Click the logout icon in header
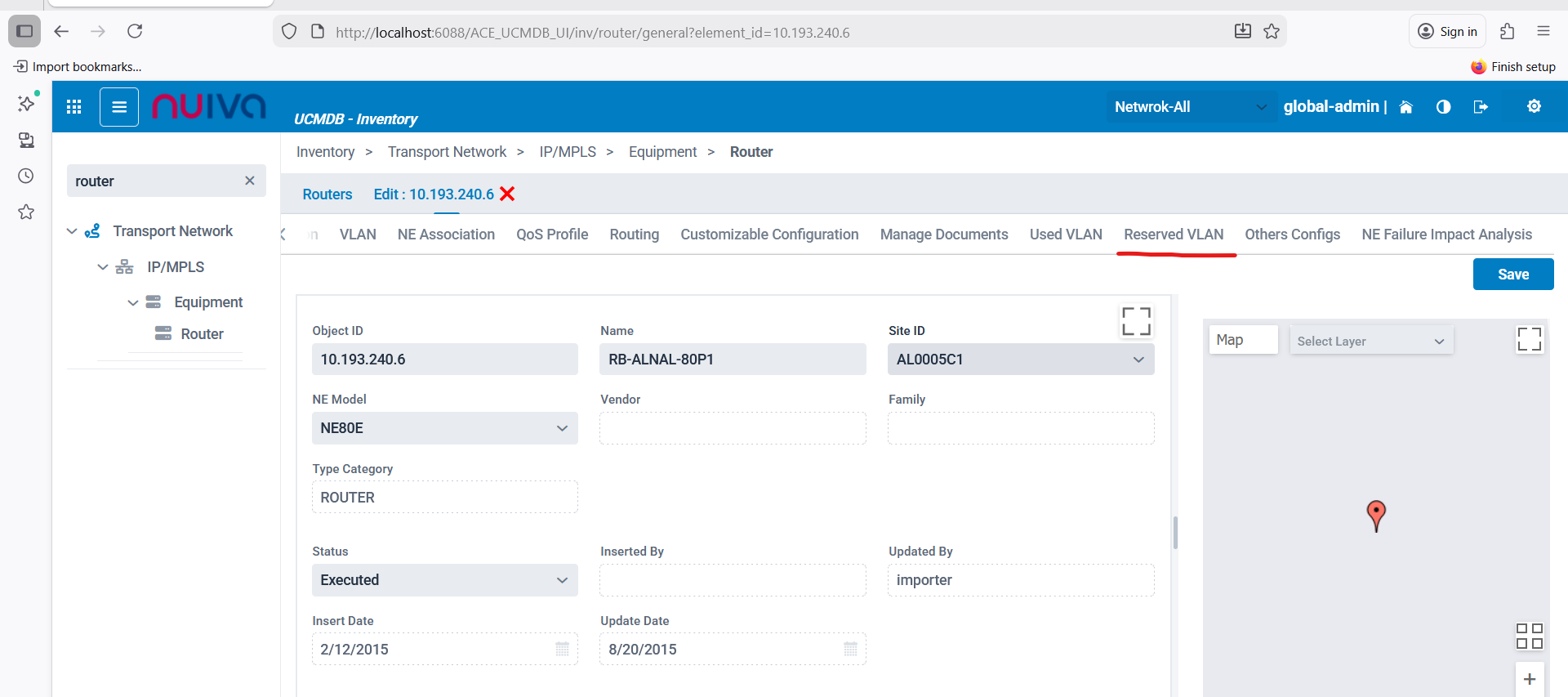The width and height of the screenshot is (1568, 697). coord(1481,107)
